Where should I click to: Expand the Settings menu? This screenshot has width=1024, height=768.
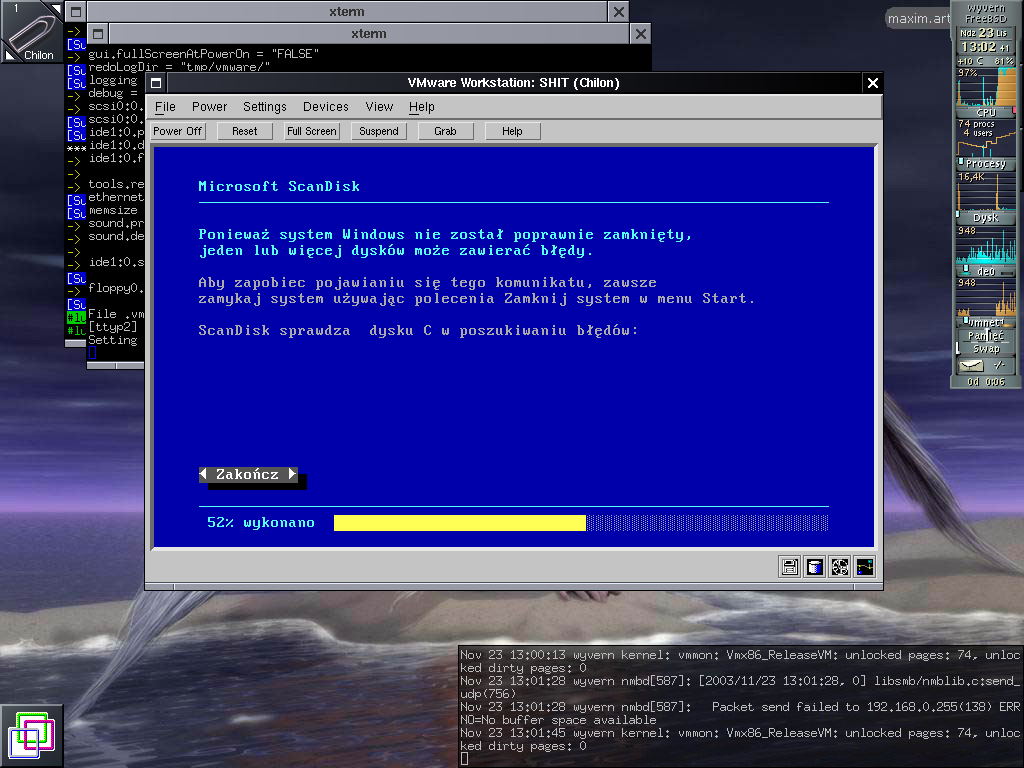click(x=264, y=107)
